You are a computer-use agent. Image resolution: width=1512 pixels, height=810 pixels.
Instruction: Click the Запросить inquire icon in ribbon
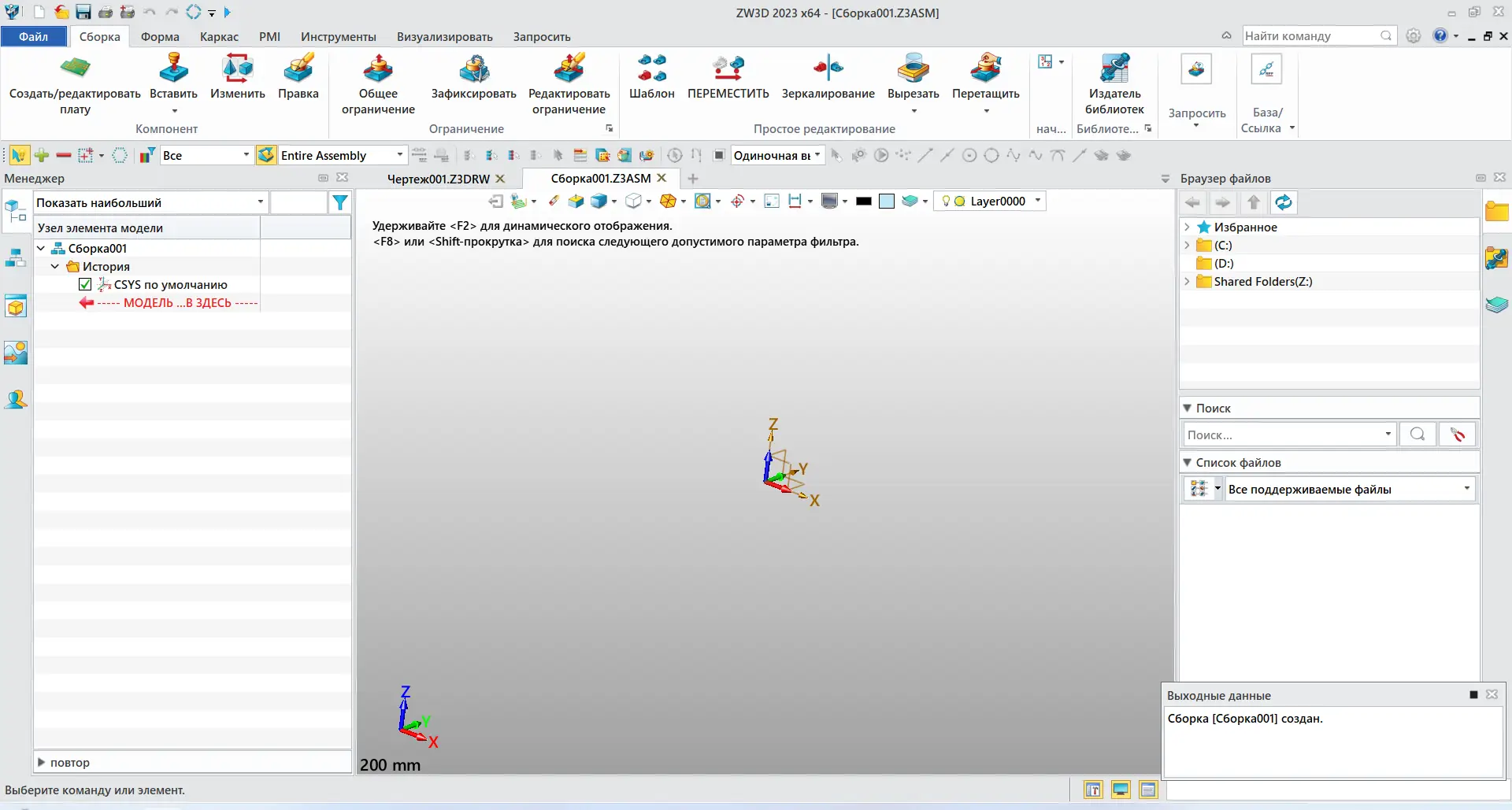click(1196, 69)
